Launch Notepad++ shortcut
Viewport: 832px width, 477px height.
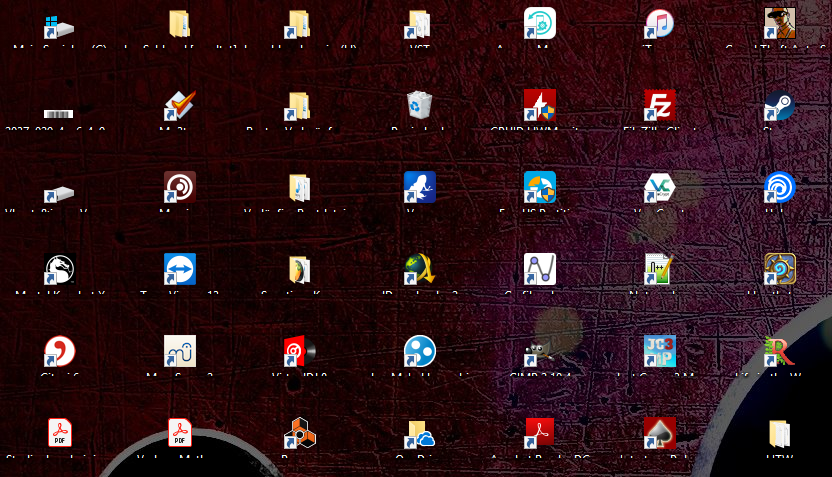(x=658, y=268)
